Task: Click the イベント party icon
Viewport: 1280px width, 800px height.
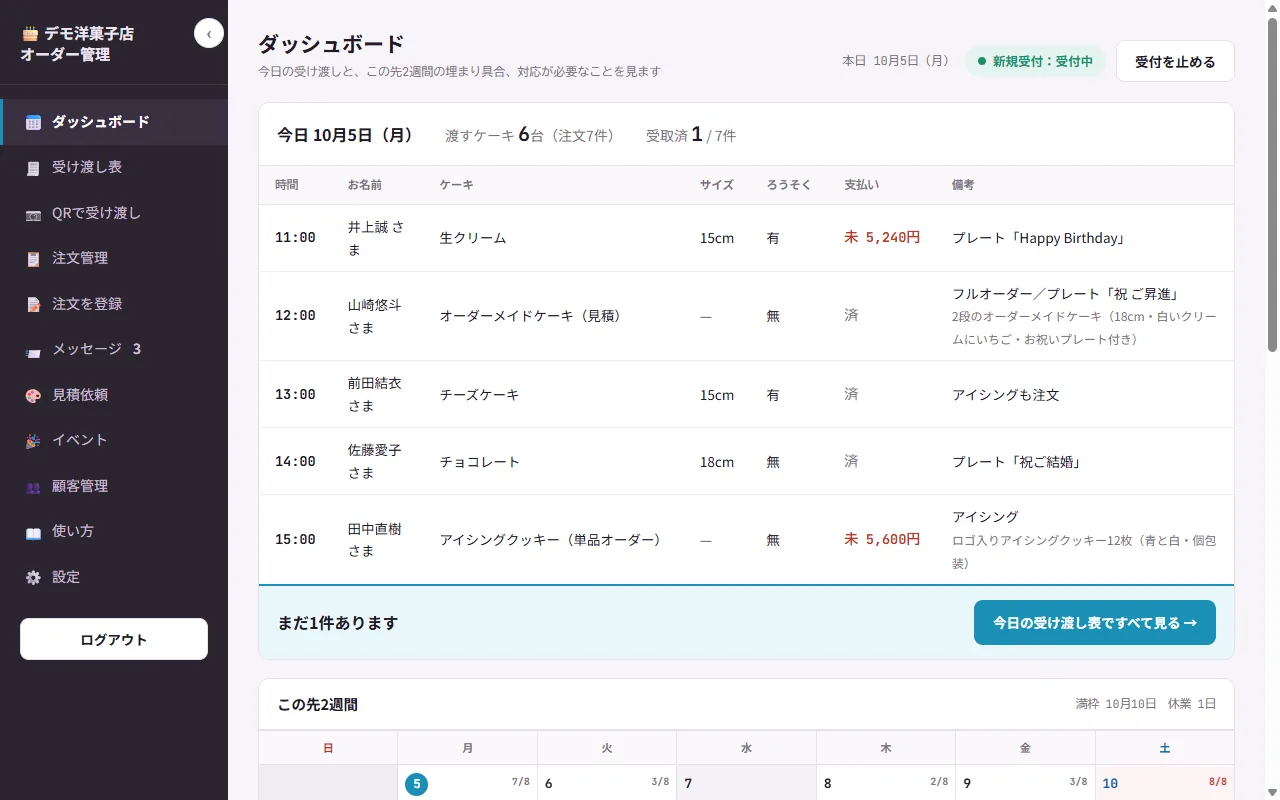Action: [x=34, y=441]
